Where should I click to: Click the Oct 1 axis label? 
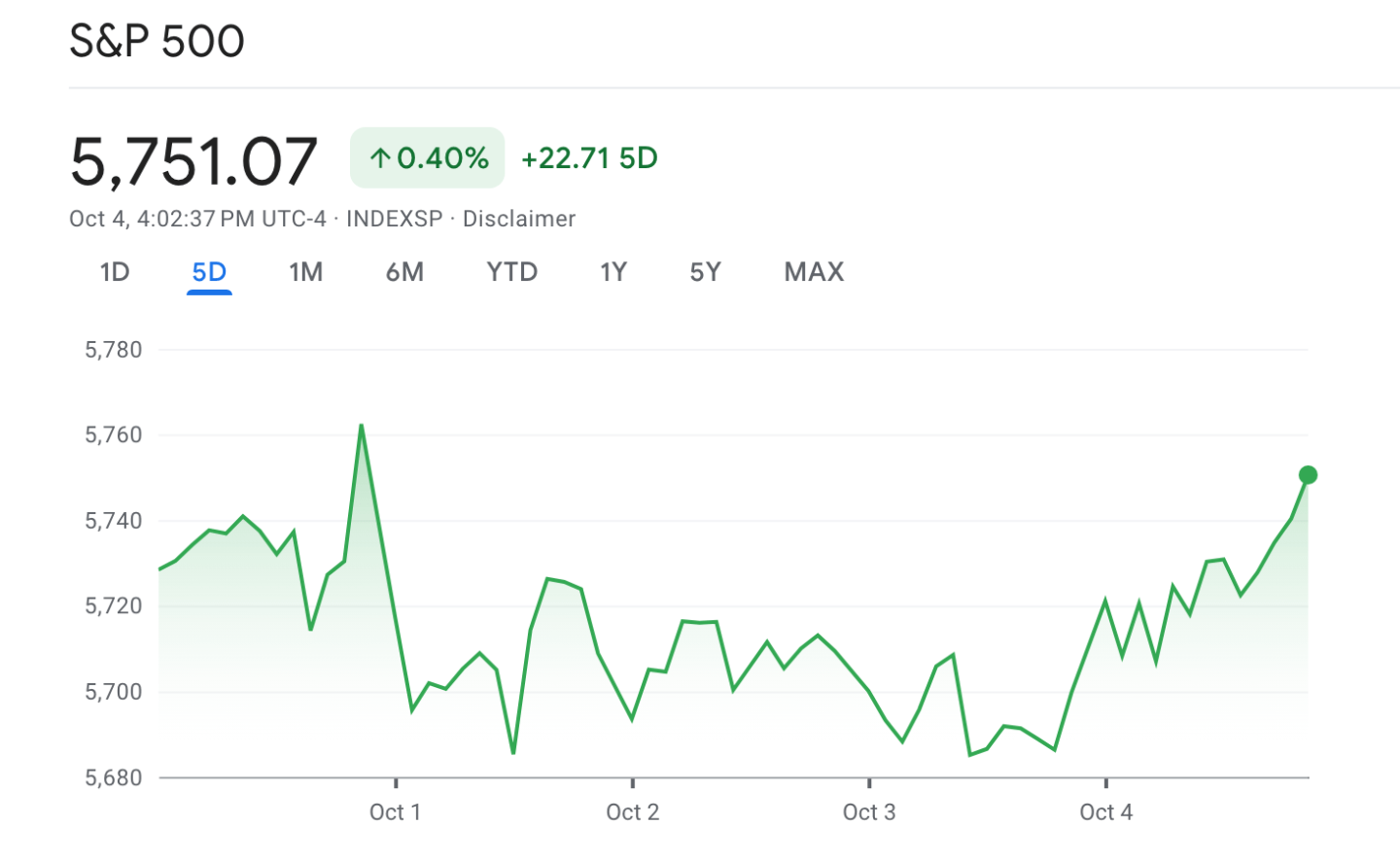point(395,812)
